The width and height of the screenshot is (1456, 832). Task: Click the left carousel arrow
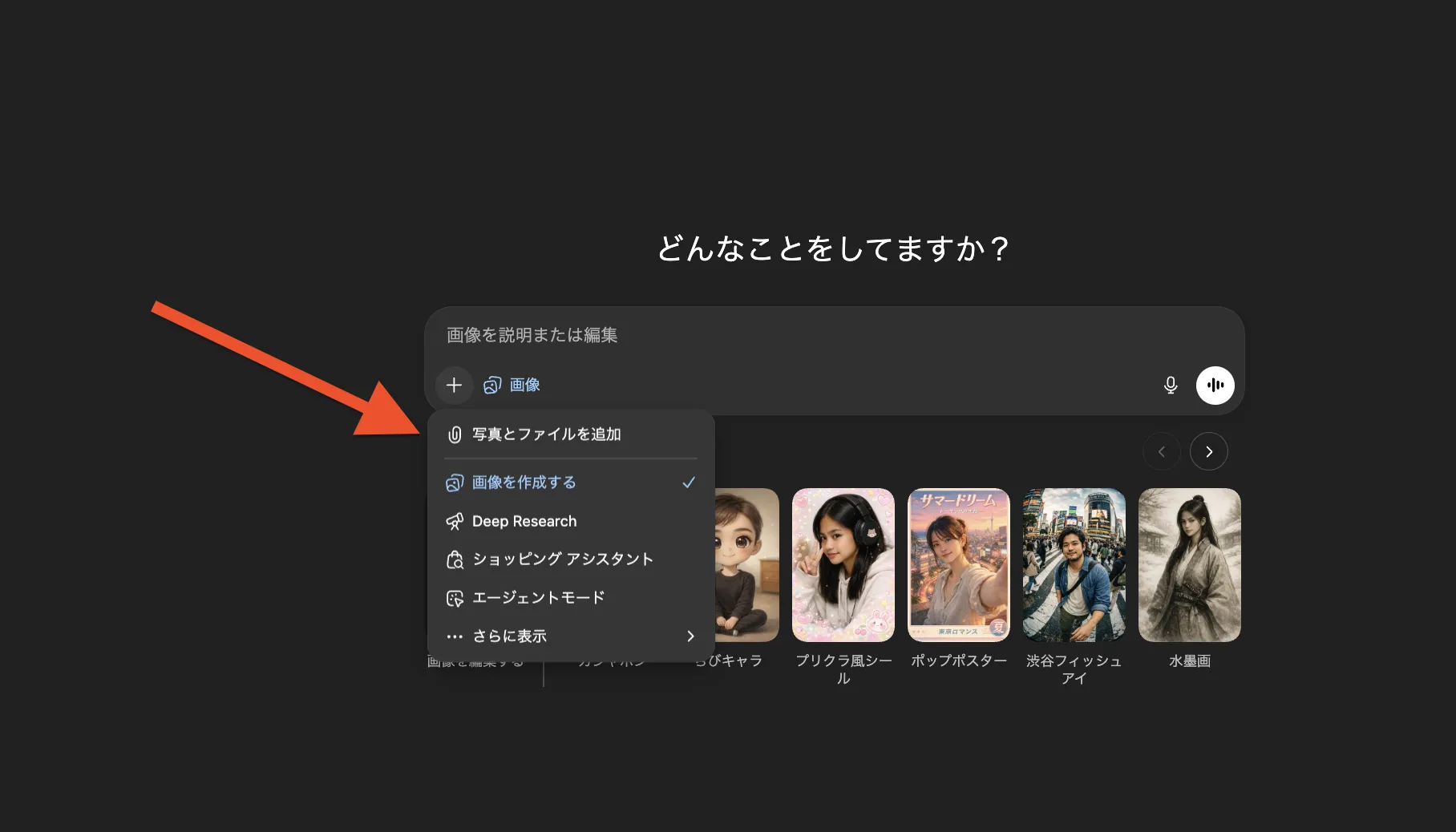coord(1162,451)
